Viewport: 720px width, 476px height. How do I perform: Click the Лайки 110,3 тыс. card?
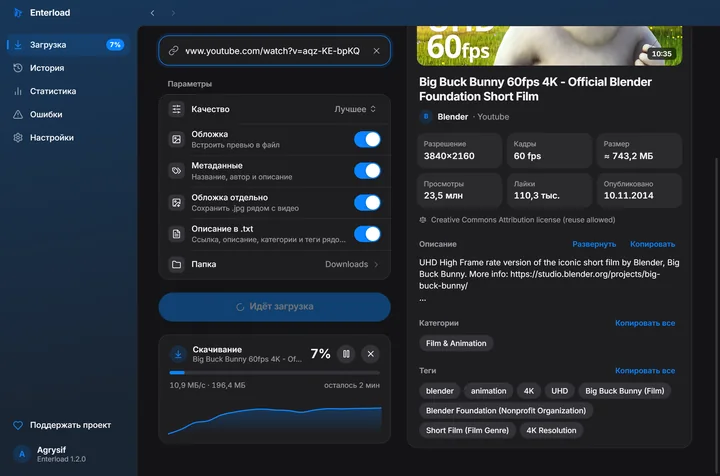point(549,190)
